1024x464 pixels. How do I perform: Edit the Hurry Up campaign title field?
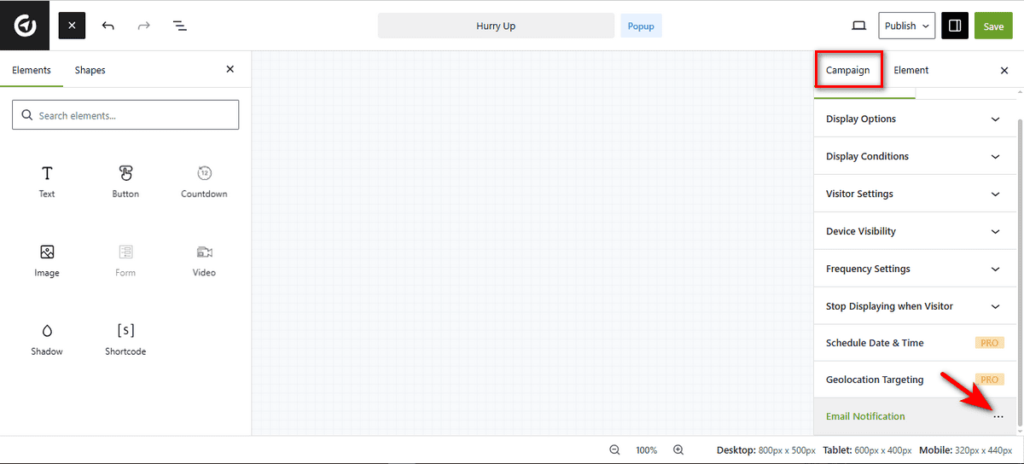tap(496, 26)
